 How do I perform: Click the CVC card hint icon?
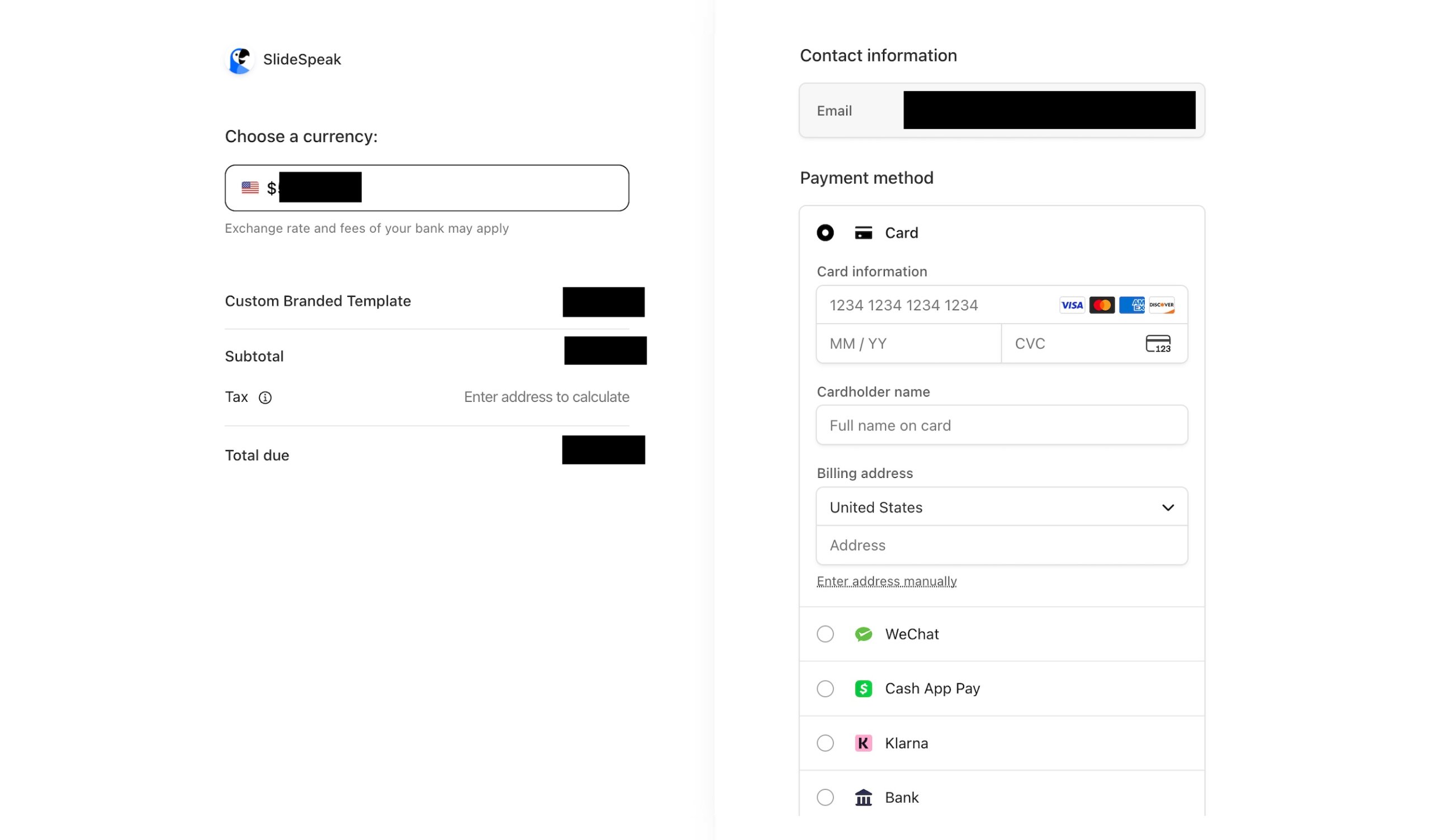pyautogui.click(x=1159, y=343)
